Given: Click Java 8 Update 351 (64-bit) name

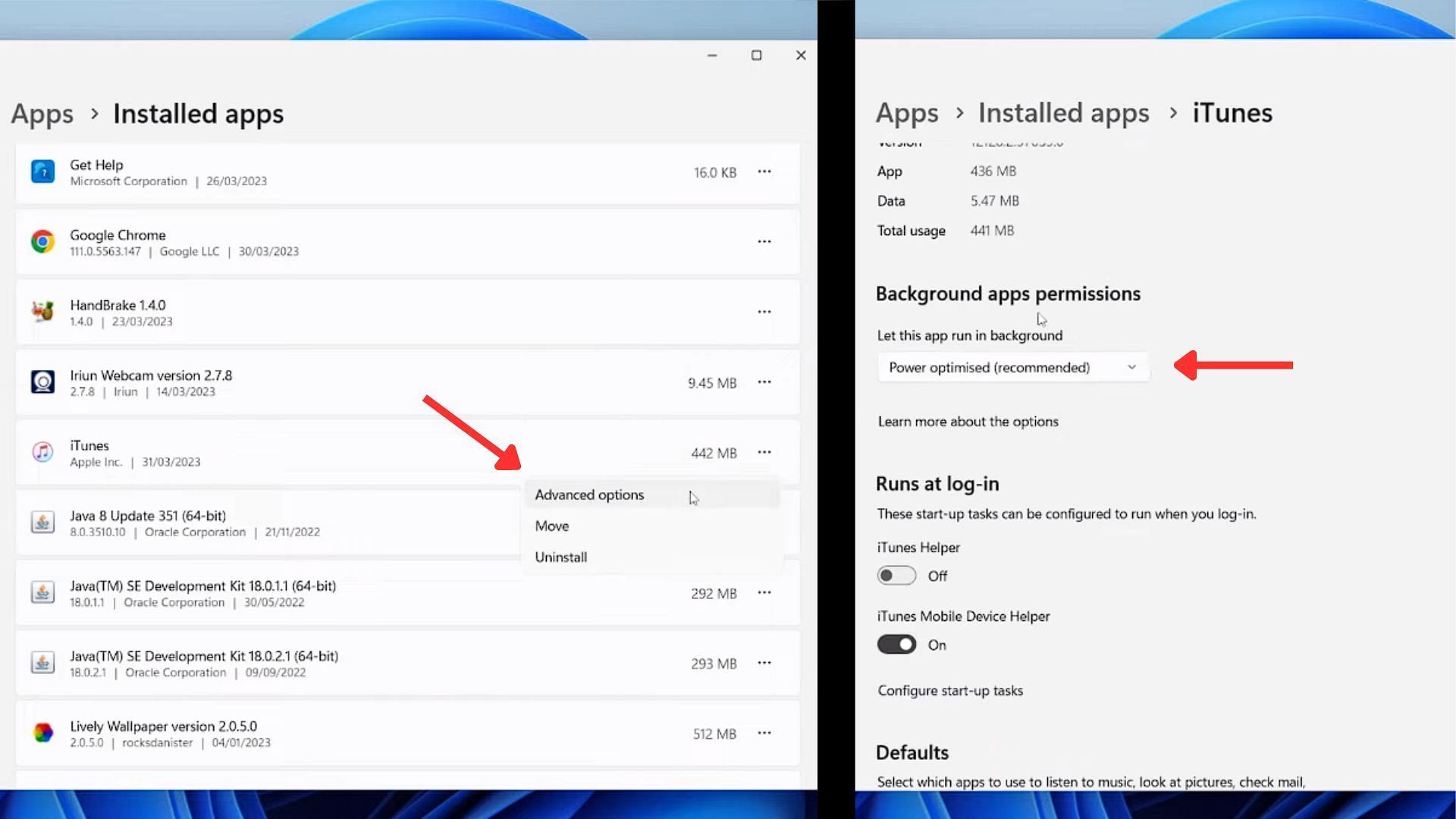Looking at the screenshot, I should click(x=148, y=516).
